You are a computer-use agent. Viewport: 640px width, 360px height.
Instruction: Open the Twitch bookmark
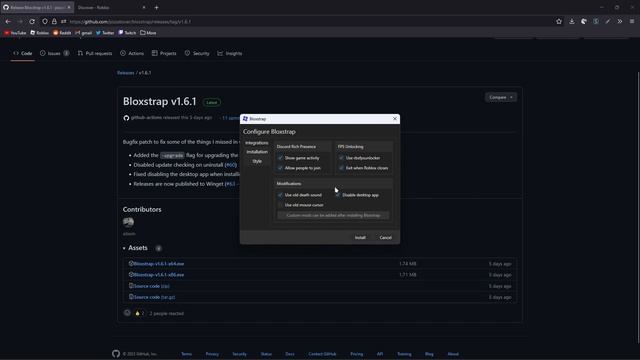point(127,33)
